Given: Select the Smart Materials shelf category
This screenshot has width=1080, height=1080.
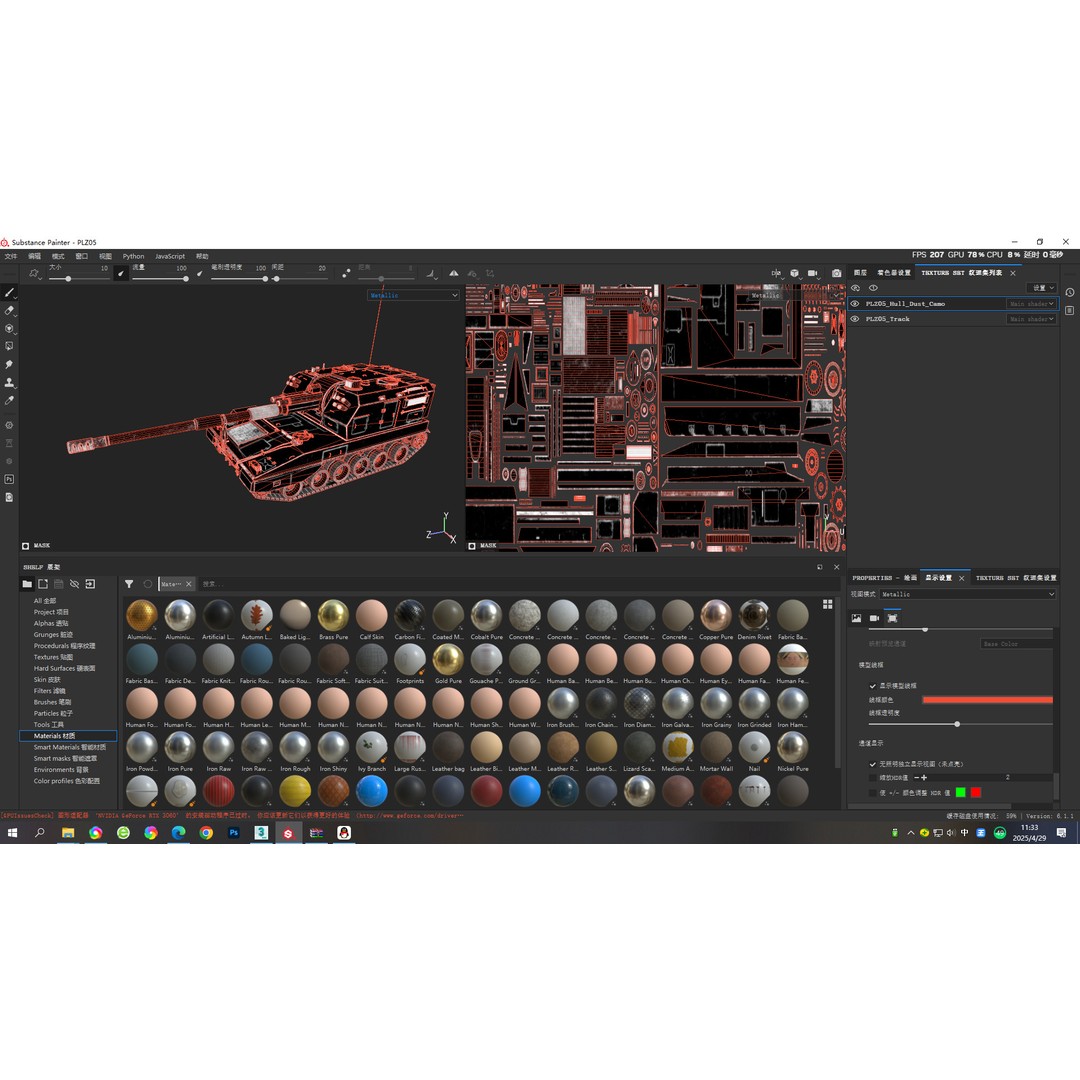Looking at the screenshot, I should [70, 747].
